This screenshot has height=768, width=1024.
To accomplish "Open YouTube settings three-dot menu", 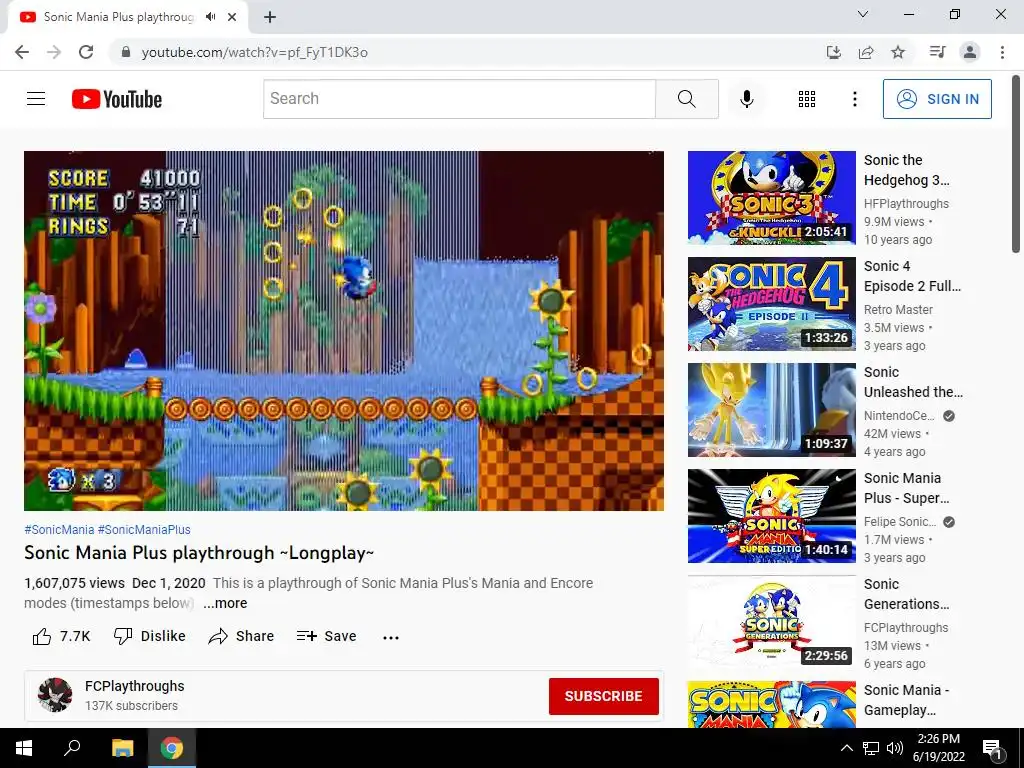I will [x=854, y=99].
